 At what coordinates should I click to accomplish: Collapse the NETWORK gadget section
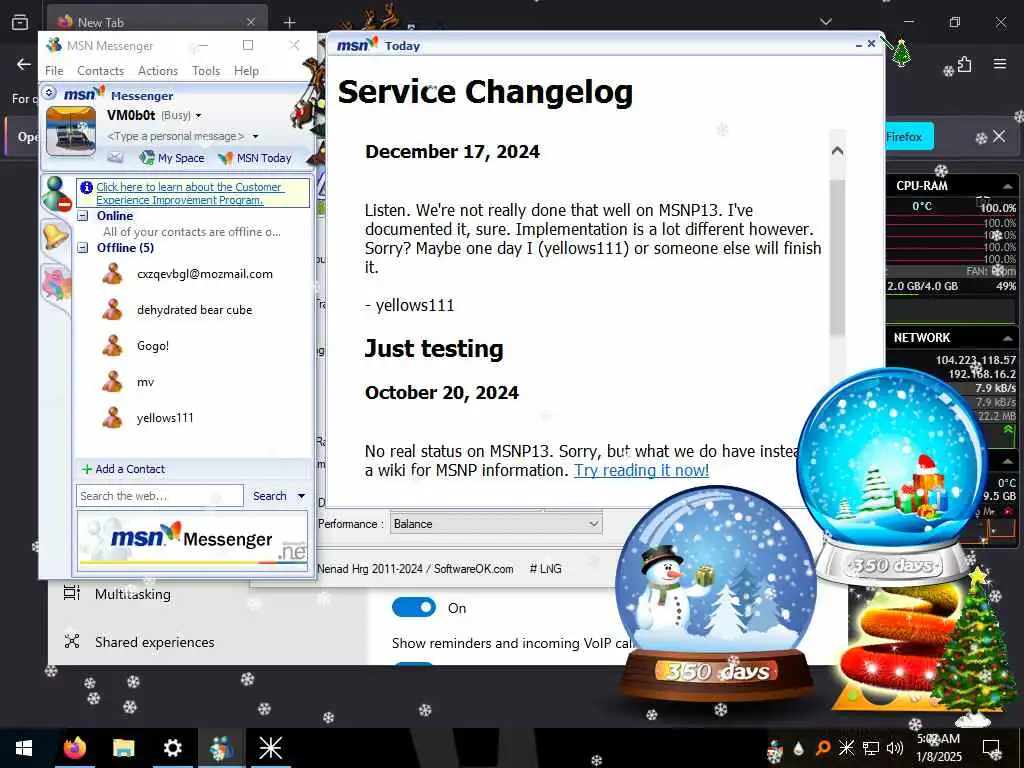click(x=1008, y=338)
